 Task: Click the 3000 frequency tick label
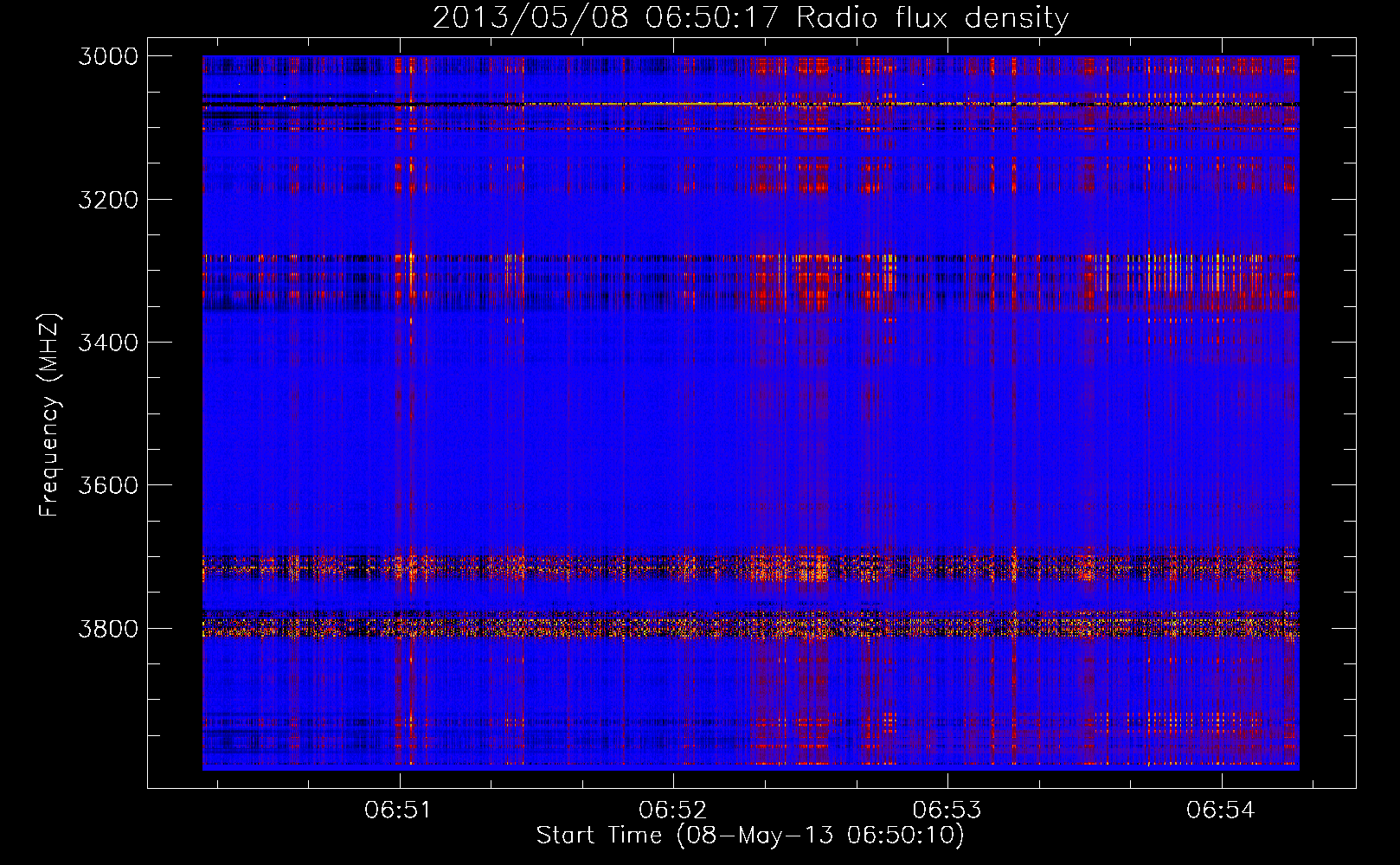click(x=108, y=56)
